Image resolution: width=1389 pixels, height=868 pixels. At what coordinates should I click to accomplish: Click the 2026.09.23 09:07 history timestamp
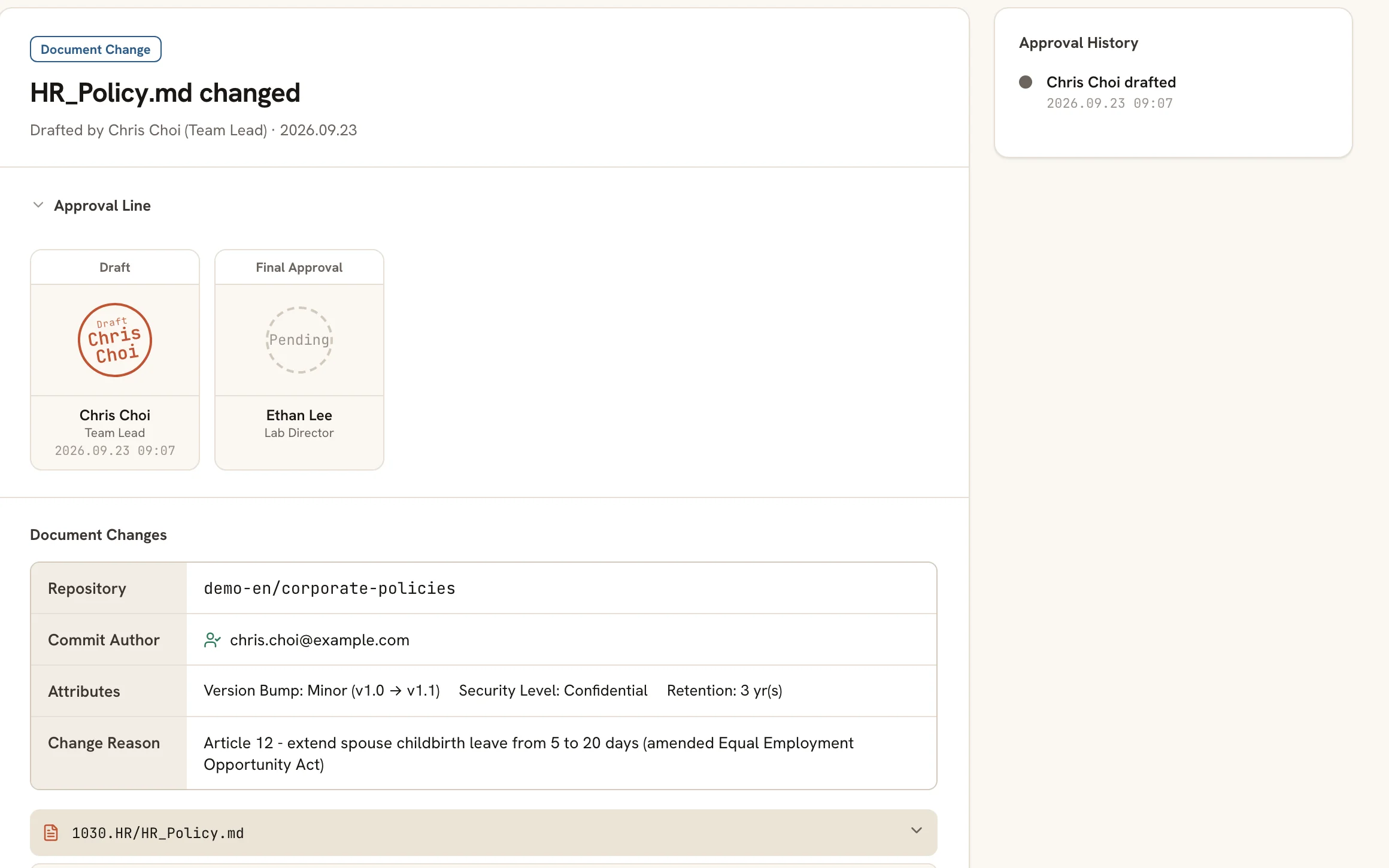[x=1109, y=103]
